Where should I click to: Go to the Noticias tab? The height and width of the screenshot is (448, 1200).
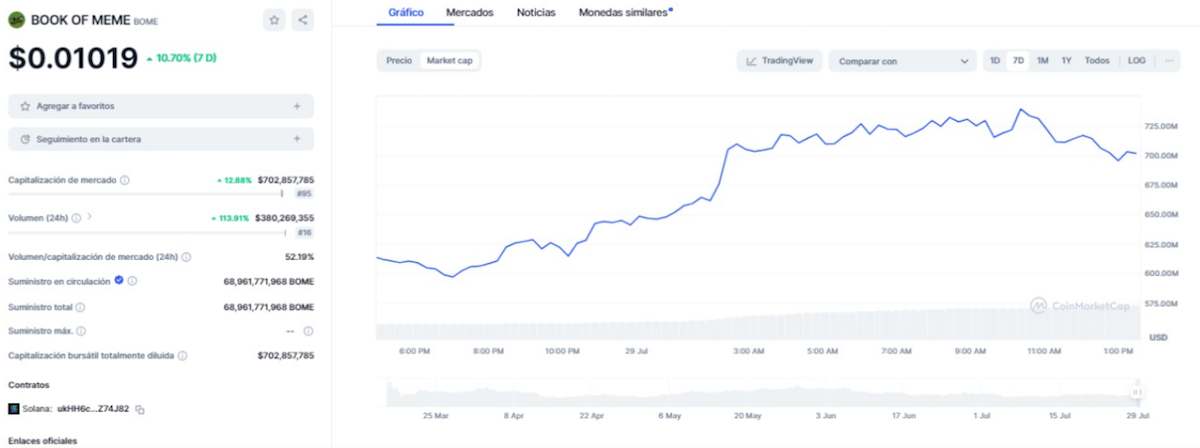537,12
